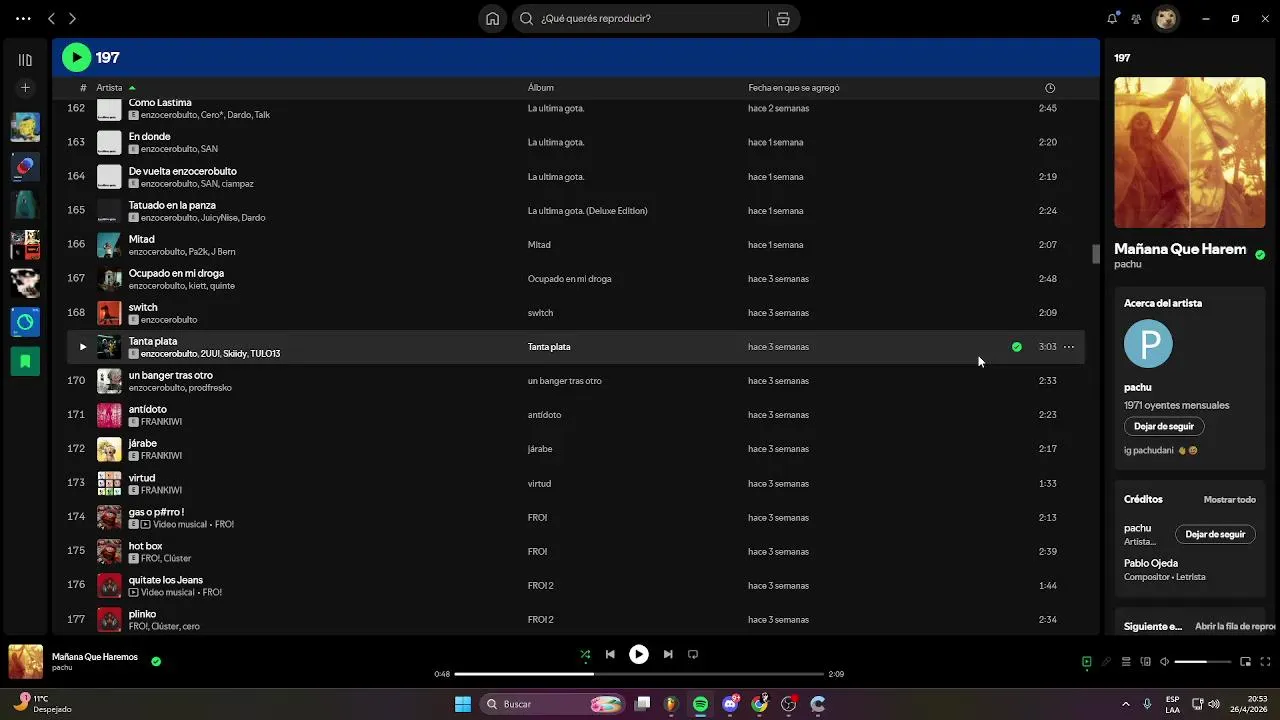
Task: Open the blue circle playlist in the sidebar
Action: click(x=25, y=322)
